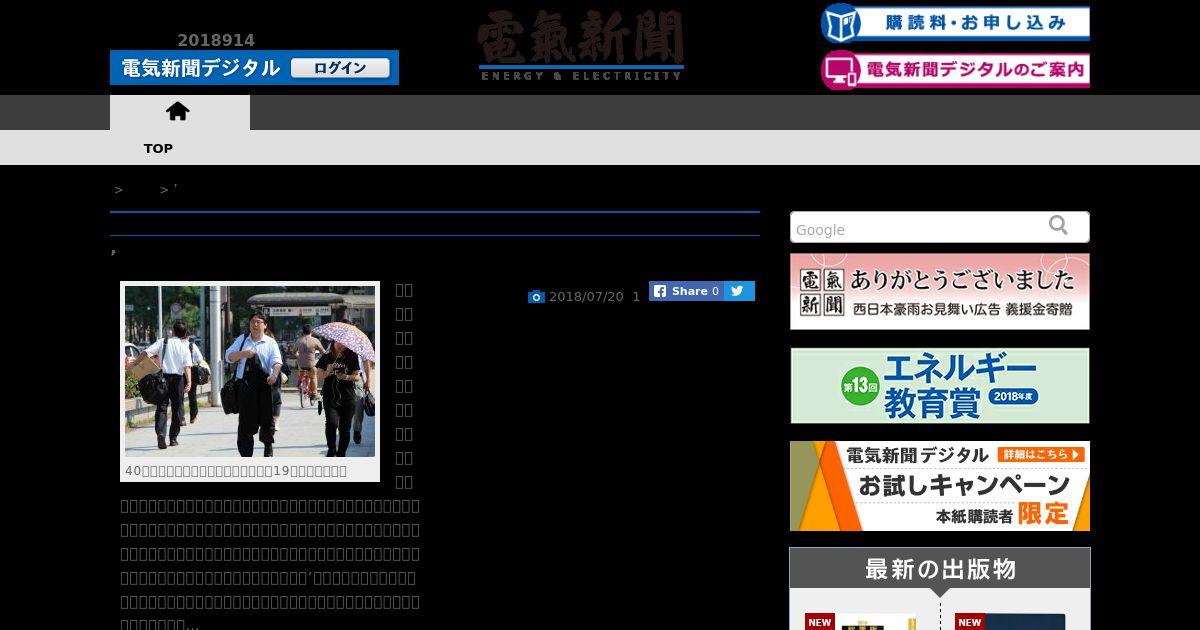The image size is (1200, 630).
Task: Click the device icon on デジタルのご案内 banner
Action: (841, 70)
